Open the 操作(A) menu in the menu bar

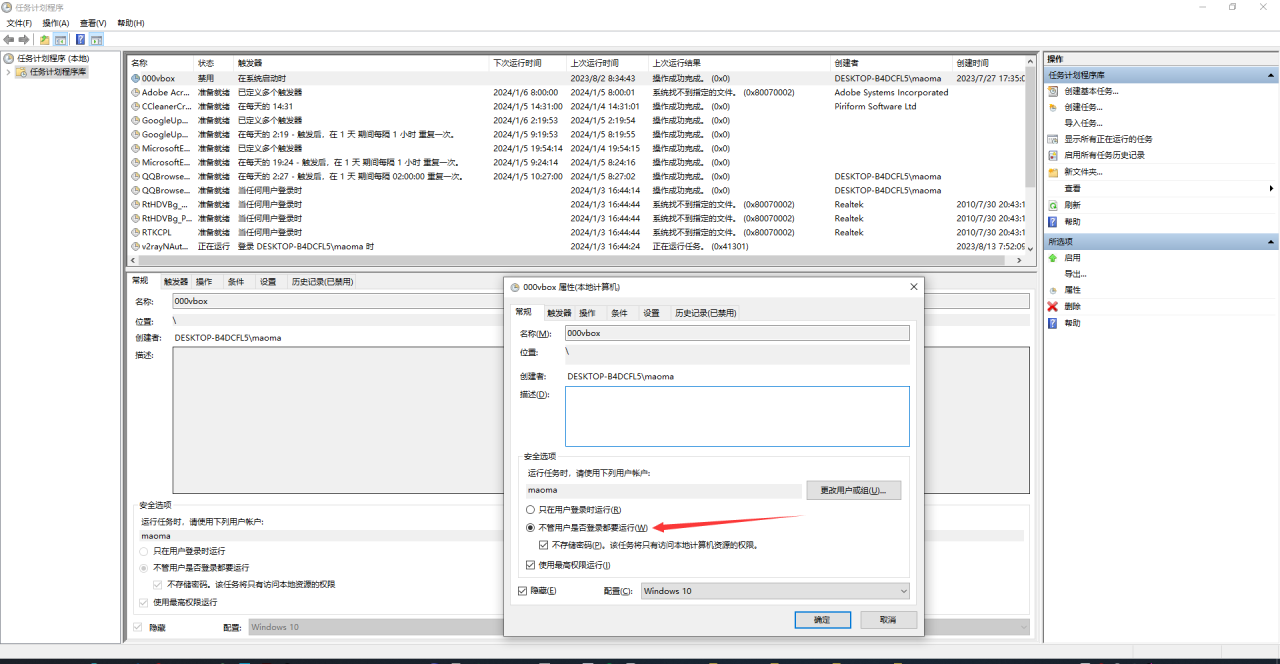tap(55, 23)
